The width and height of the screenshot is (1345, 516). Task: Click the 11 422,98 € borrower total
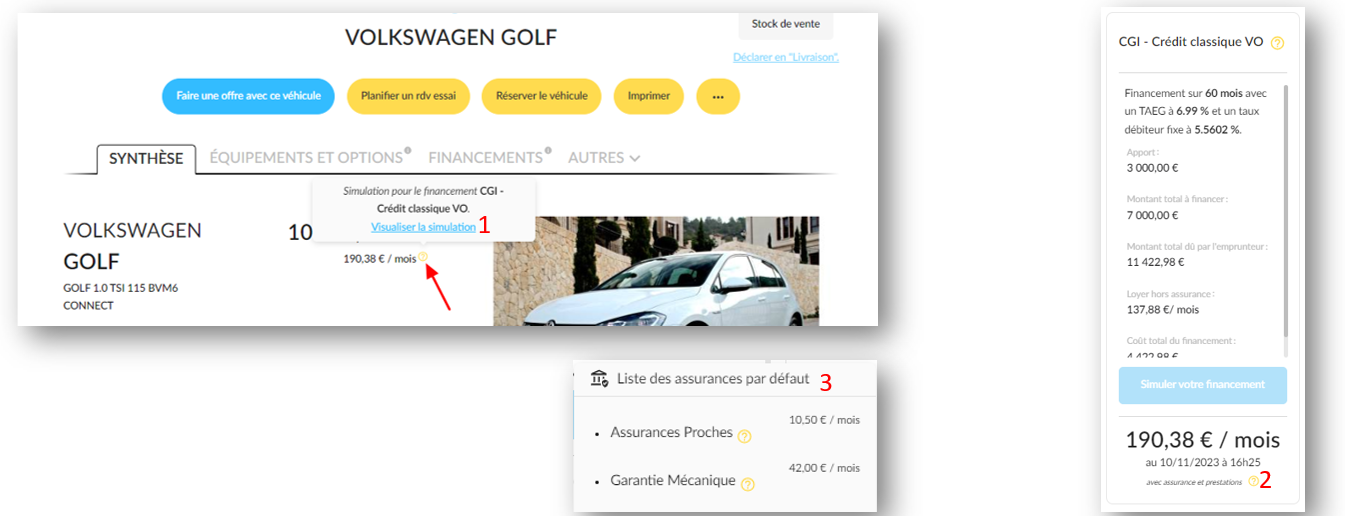coord(1155,262)
